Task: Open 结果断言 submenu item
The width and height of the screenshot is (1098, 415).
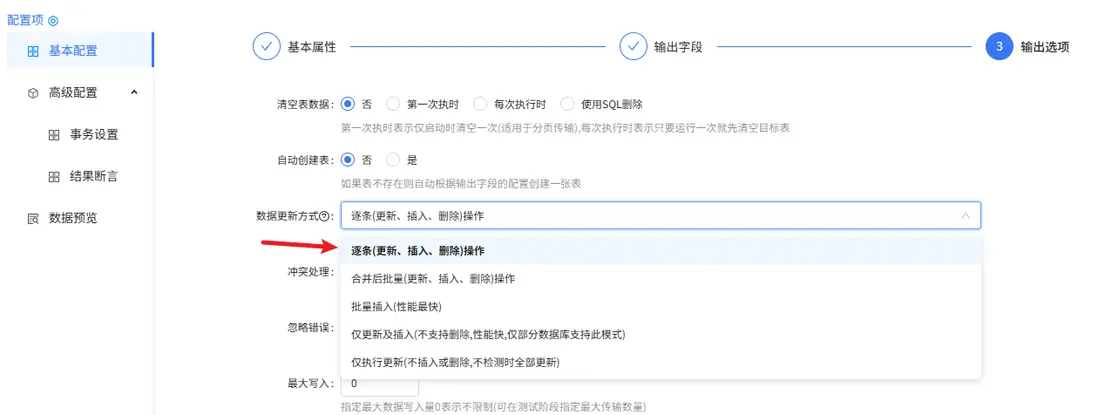Action: click(80, 177)
